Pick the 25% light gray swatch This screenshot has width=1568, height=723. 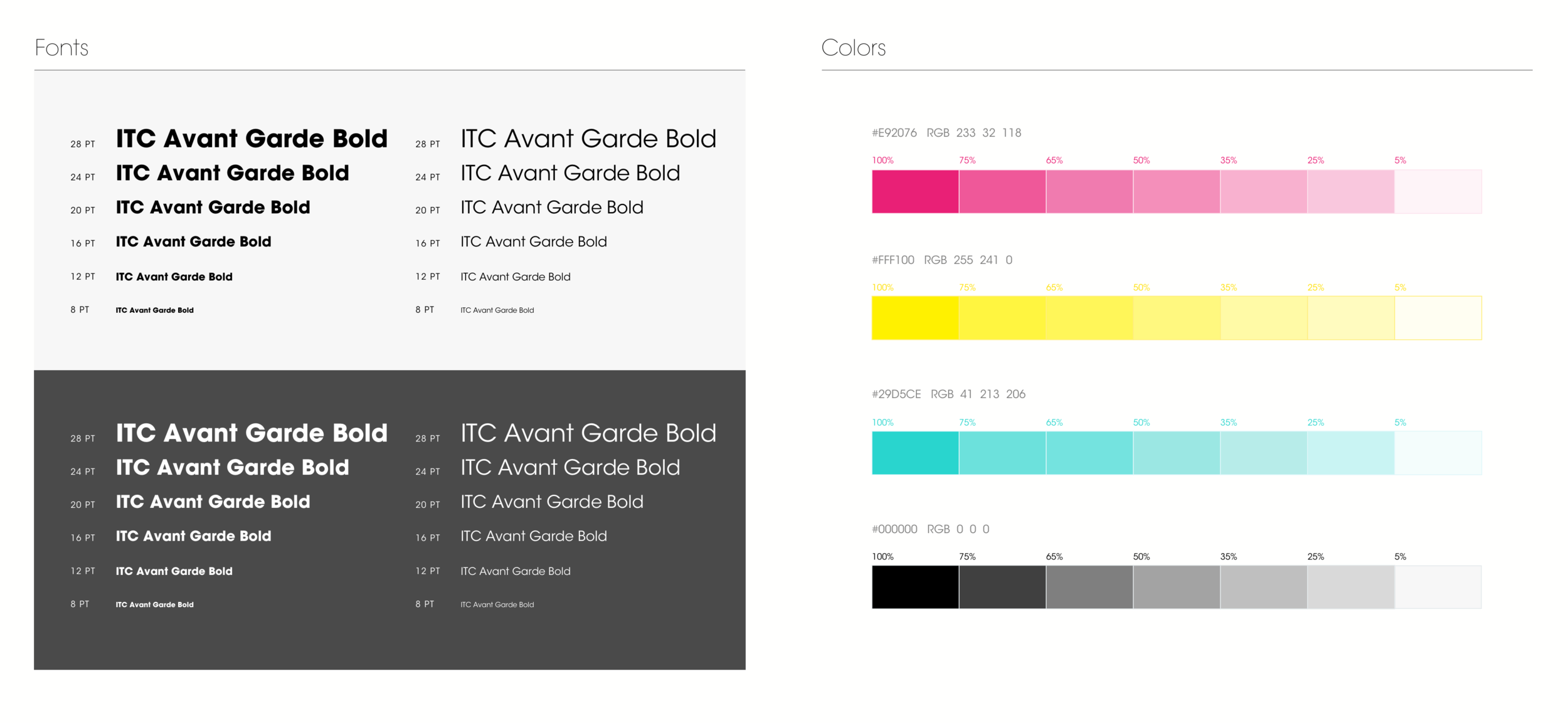pyautogui.click(x=1351, y=587)
